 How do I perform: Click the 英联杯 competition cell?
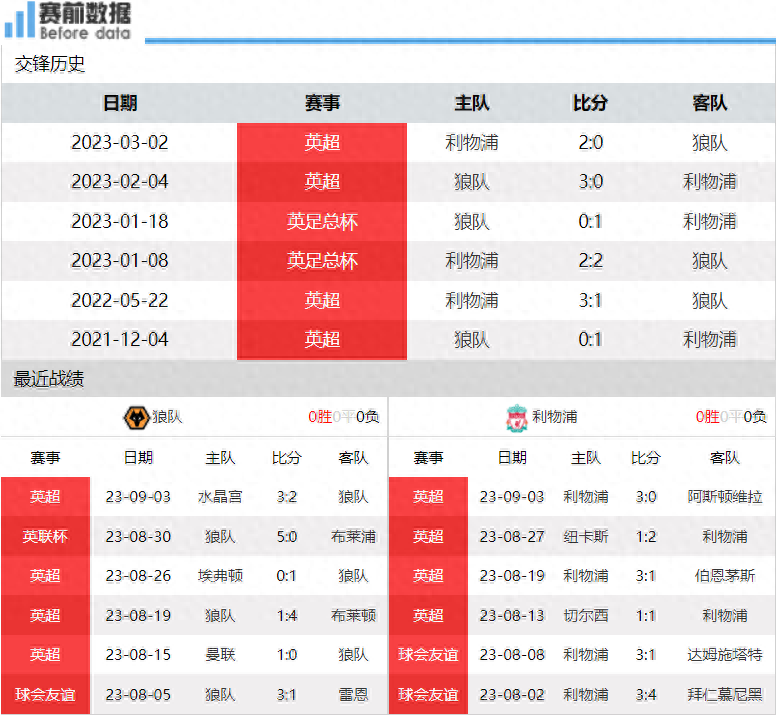45,536
